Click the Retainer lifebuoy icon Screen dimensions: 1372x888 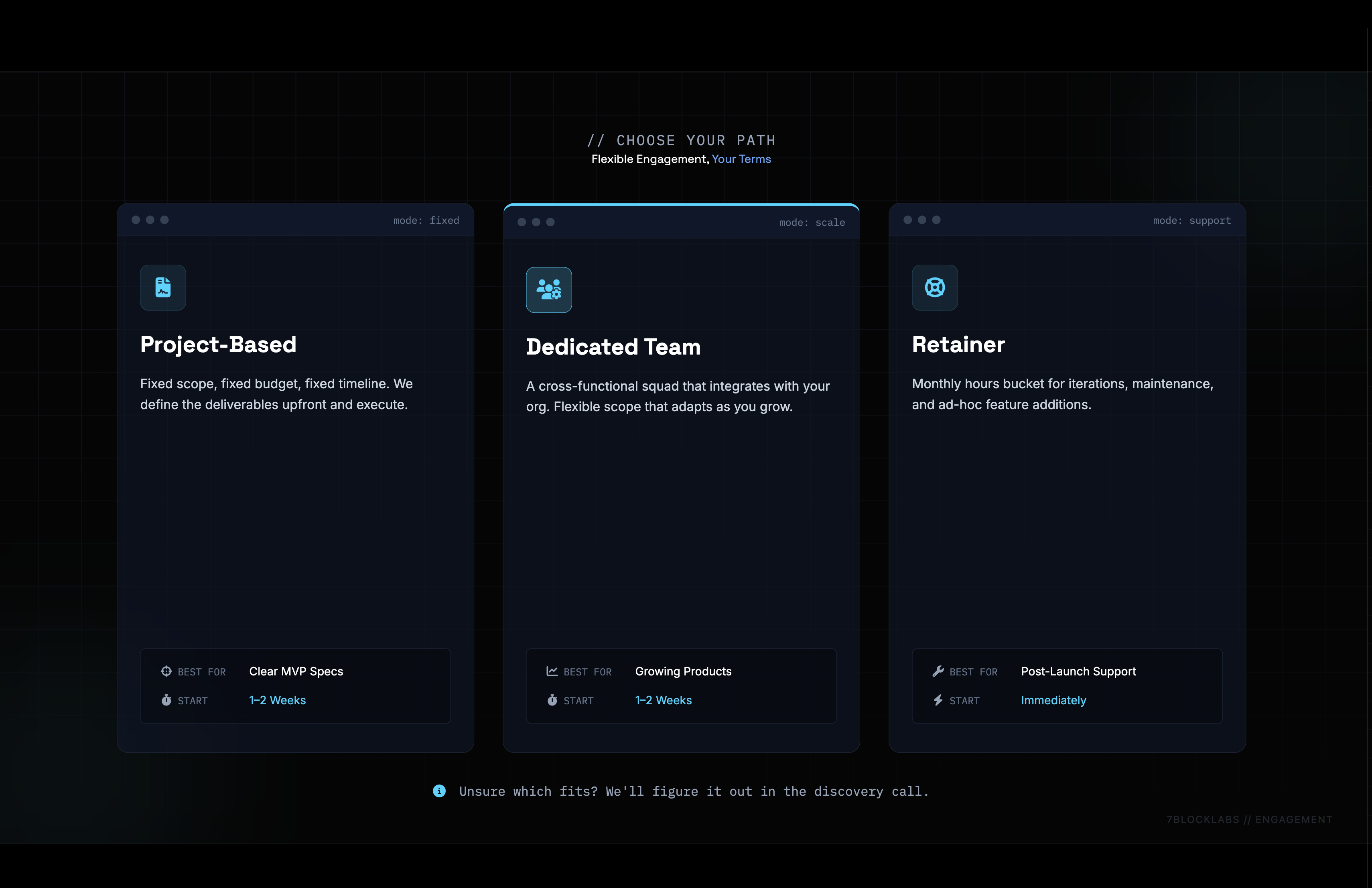point(934,287)
